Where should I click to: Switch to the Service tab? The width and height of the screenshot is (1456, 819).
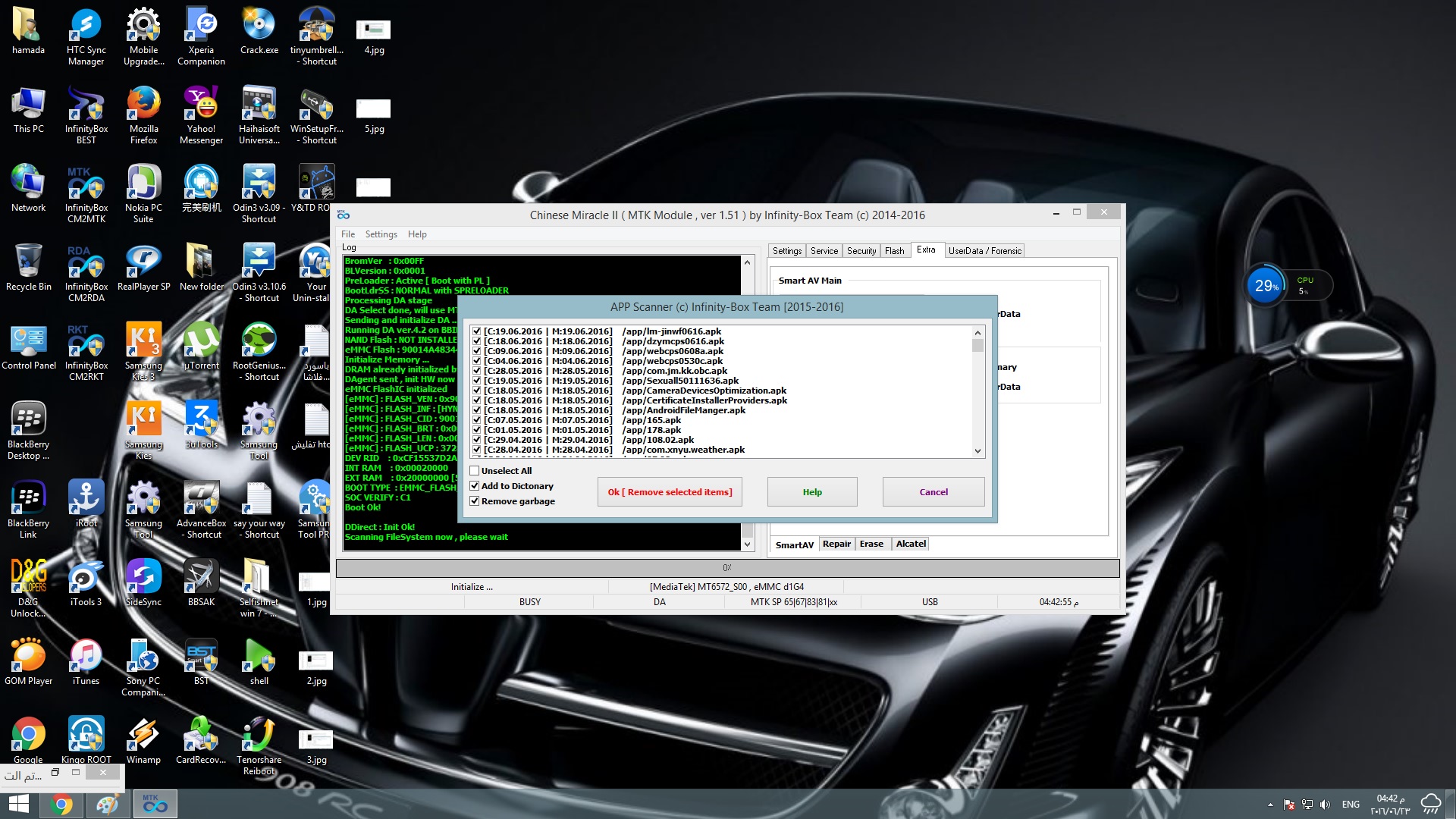tap(824, 251)
